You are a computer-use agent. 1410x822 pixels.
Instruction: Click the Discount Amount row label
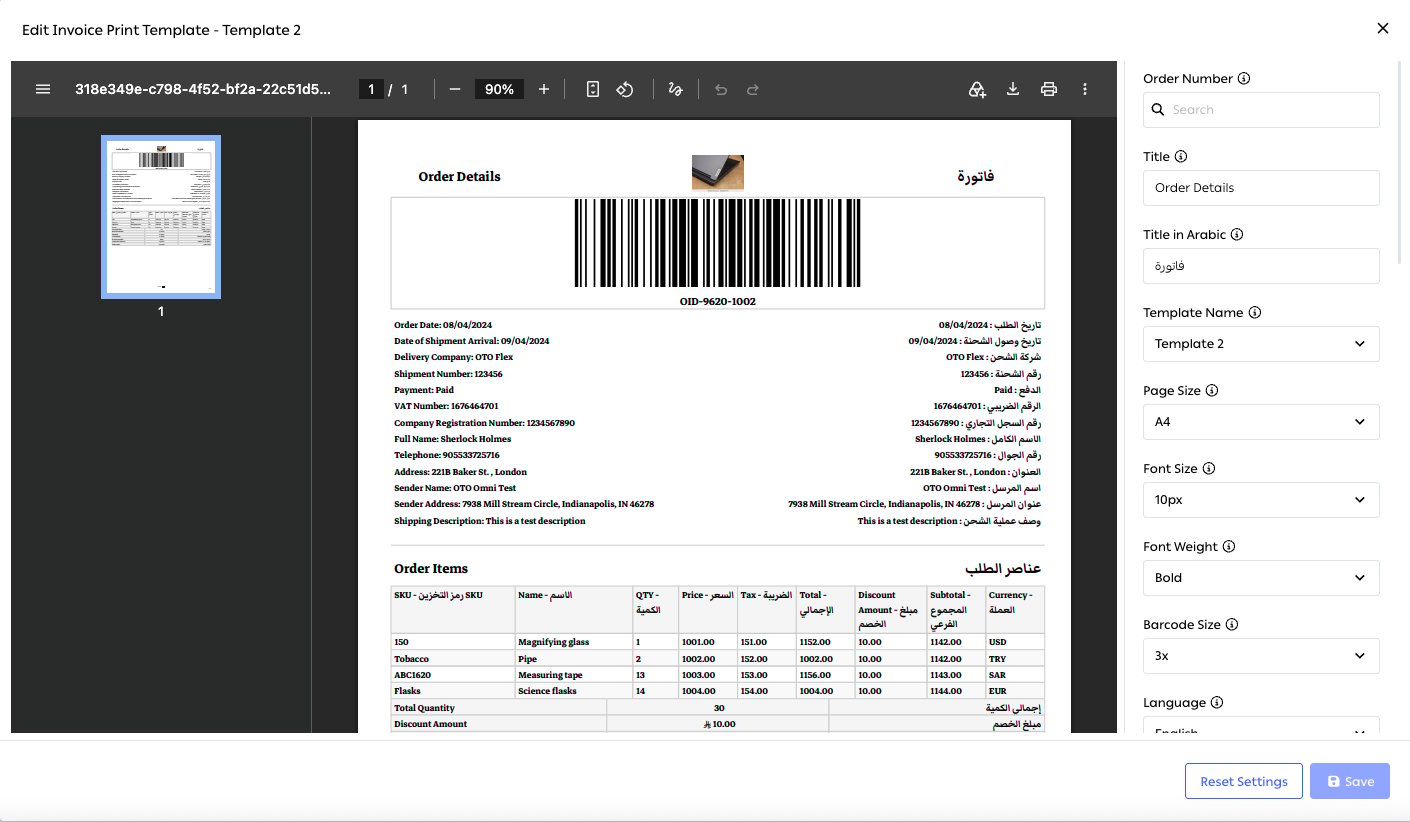pyautogui.click(x=430, y=724)
